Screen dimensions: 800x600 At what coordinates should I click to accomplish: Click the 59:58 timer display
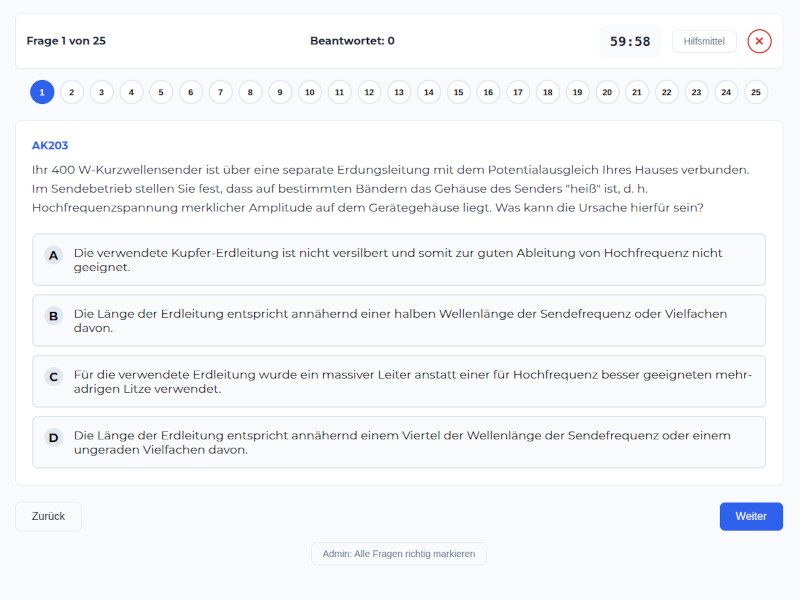click(x=630, y=41)
